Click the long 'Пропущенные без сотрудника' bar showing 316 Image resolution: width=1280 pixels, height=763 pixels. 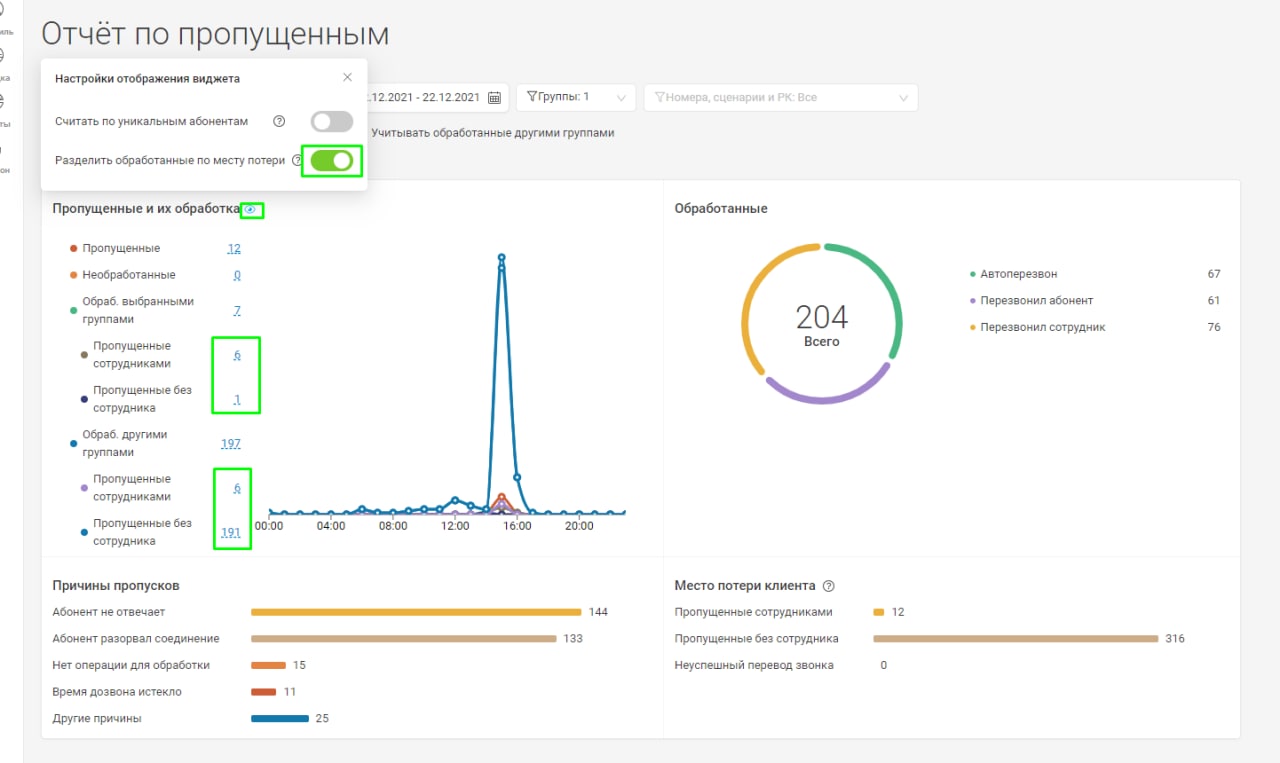pos(1015,639)
